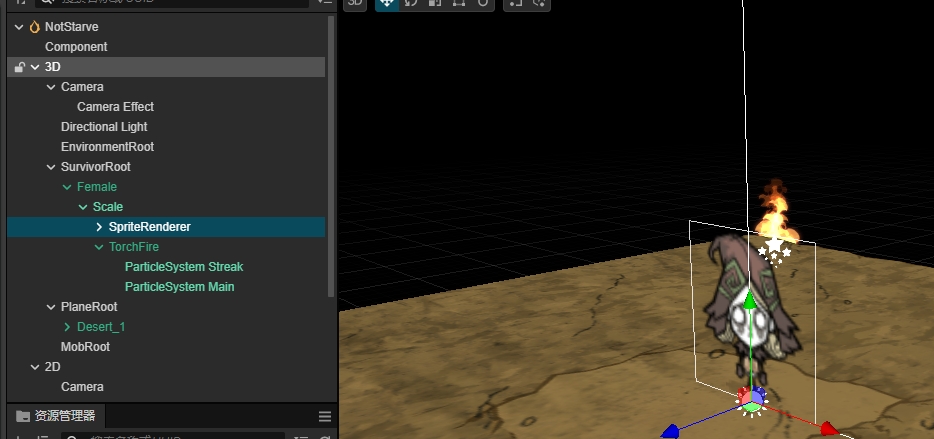Toggle the 3D view mode button
The height and width of the screenshot is (439, 934).
354,3
